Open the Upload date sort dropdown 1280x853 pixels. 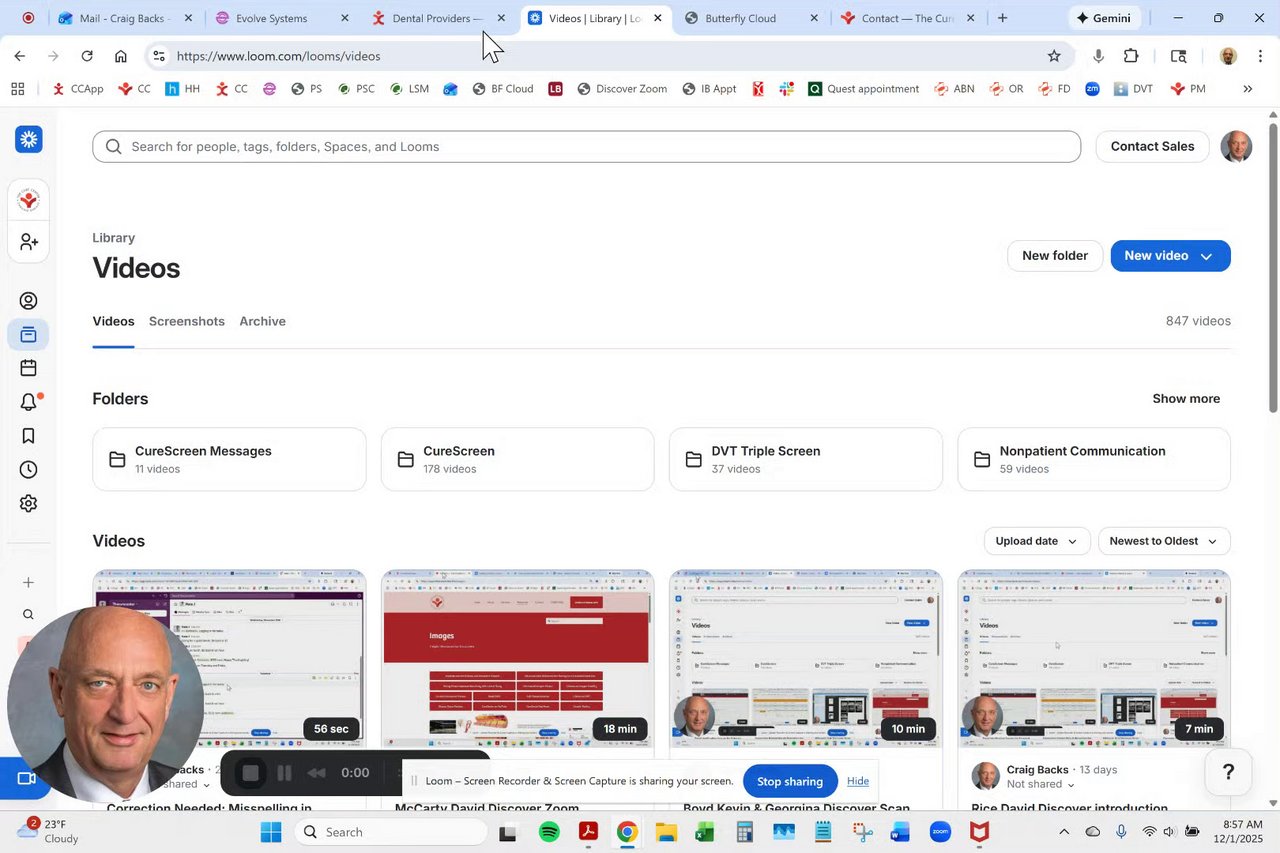click(x=1037, y=541)
